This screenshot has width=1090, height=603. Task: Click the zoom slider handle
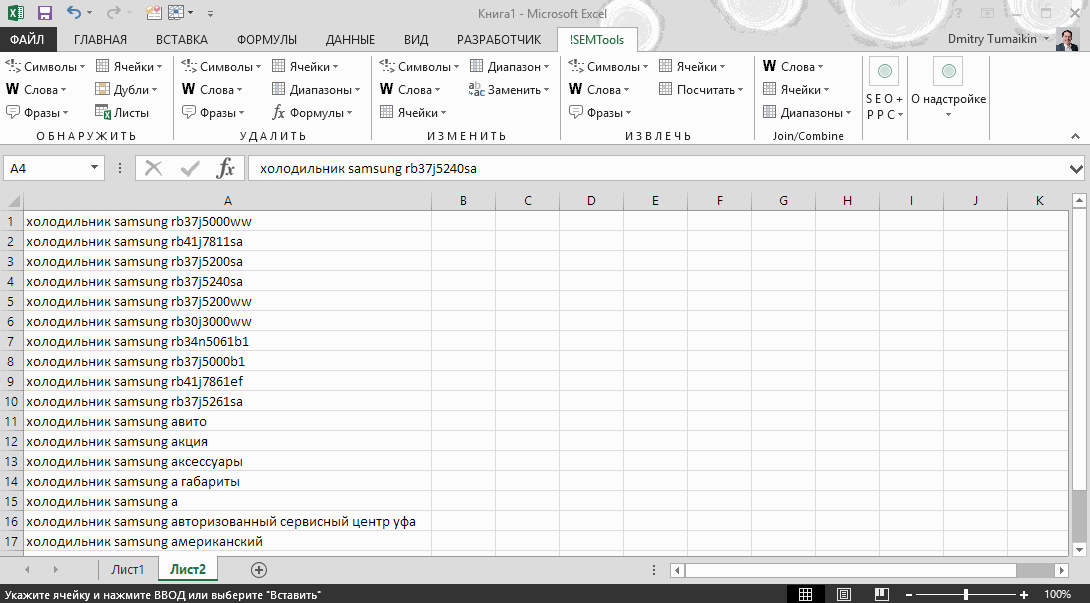click(x=966, y=594)
